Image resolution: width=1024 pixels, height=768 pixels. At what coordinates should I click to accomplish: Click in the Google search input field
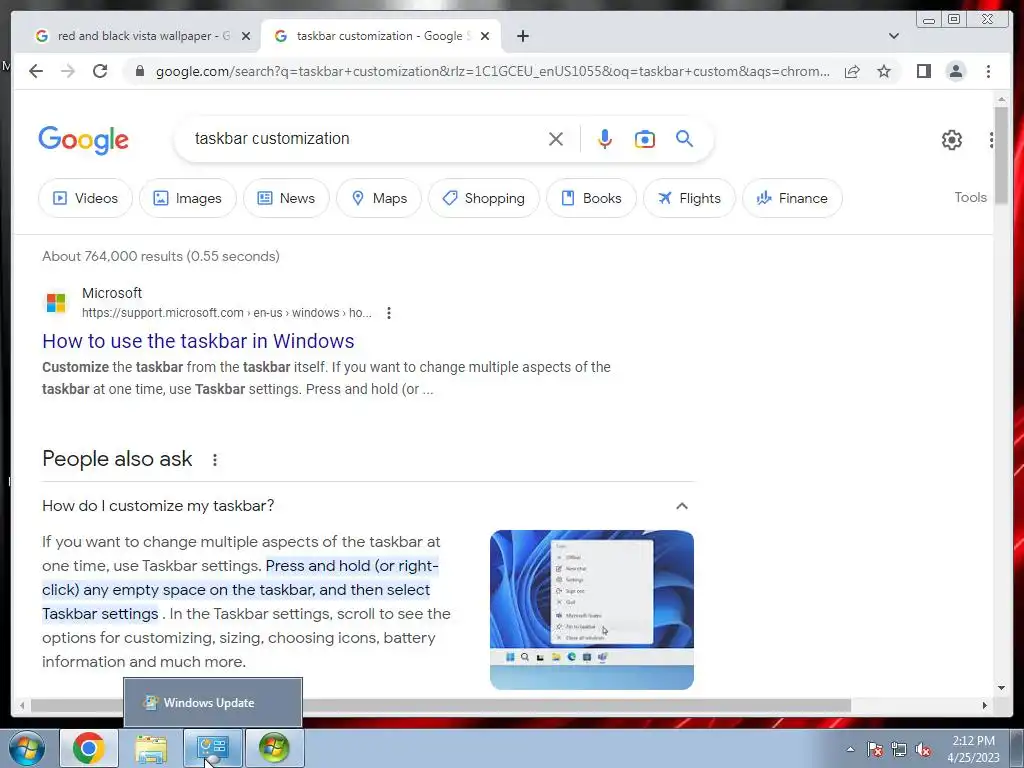pos(366,138)
